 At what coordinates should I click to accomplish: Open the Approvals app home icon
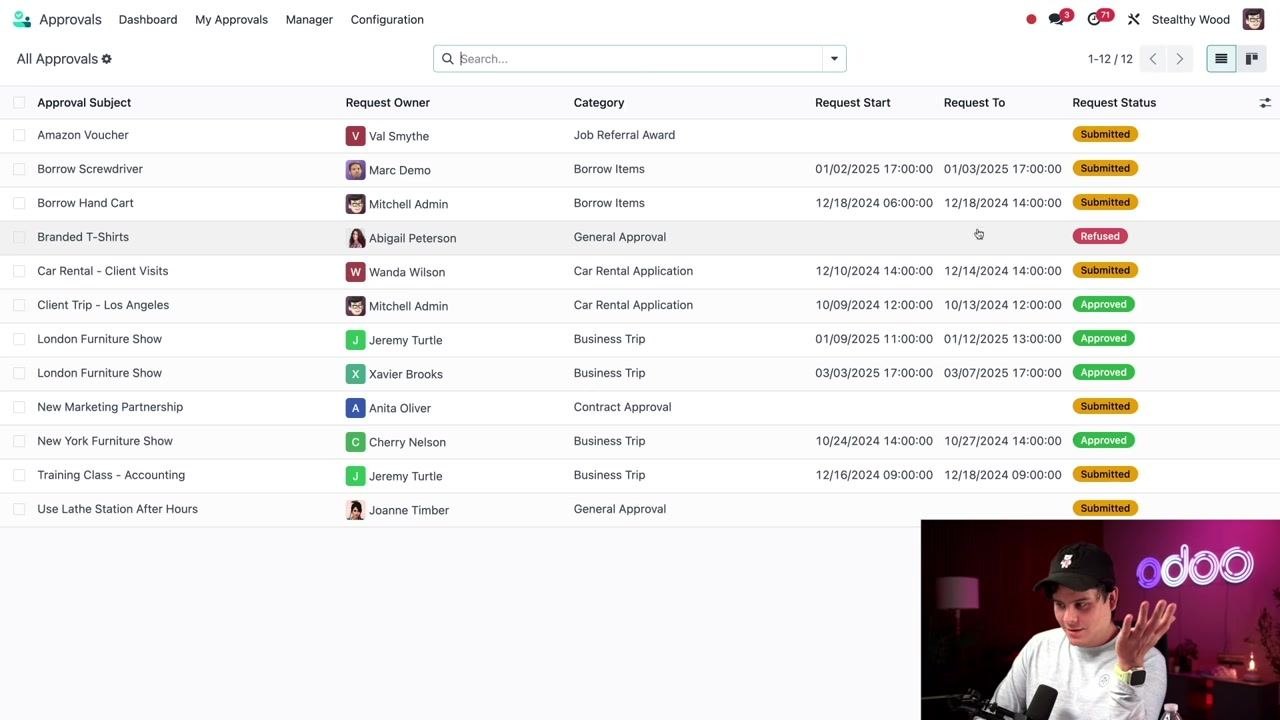click(x=22, y=19)
